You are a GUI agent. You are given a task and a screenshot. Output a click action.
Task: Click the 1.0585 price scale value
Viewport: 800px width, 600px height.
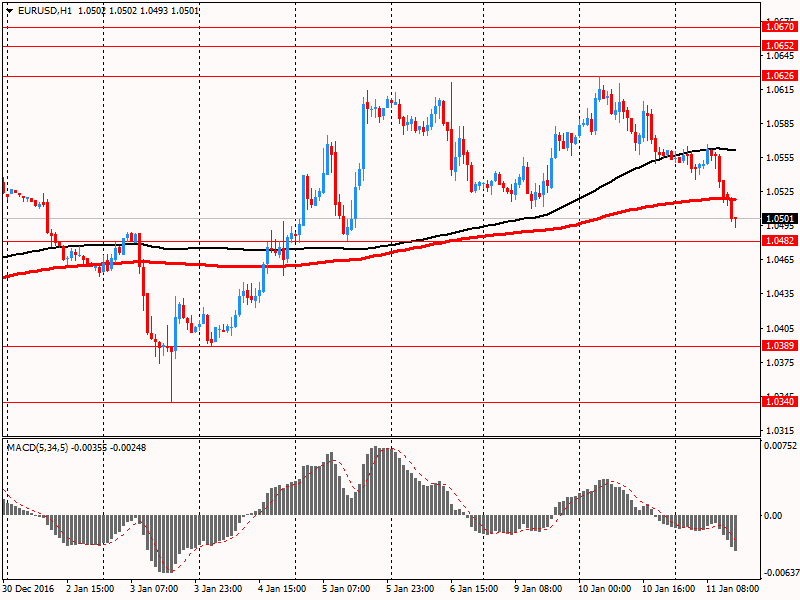pyautogui.click(x=781, y=123)
